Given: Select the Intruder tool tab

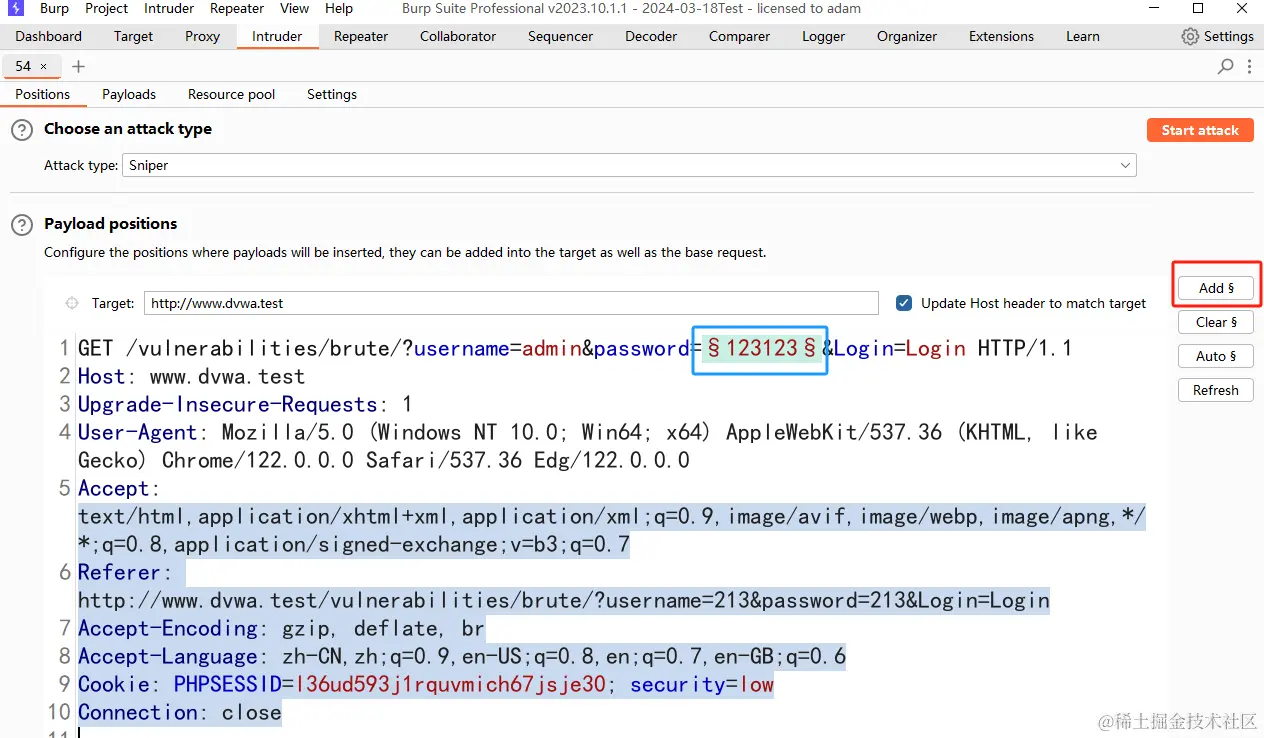Looking at the screenshot, I should pyautogui.click(x=277, y=36).
